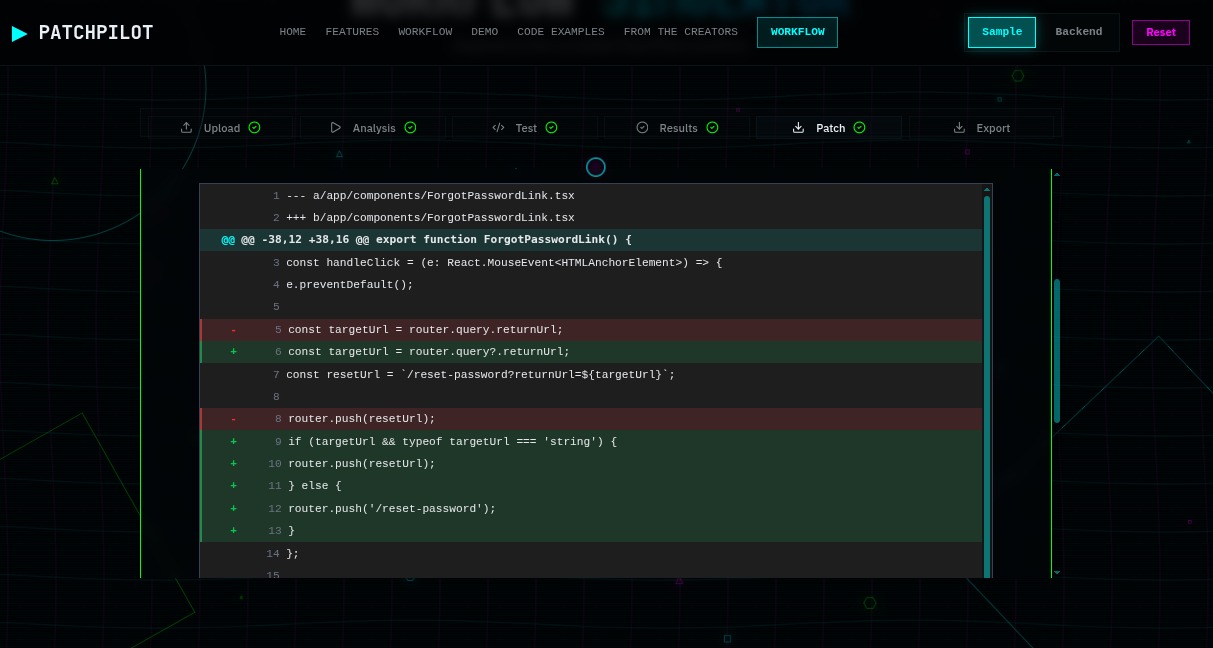This screenshot has height=648, width=1213.
Task: Click removed line 'router.query.returnUrl;'
Action: pyautogui.click(x=591, y=330)
